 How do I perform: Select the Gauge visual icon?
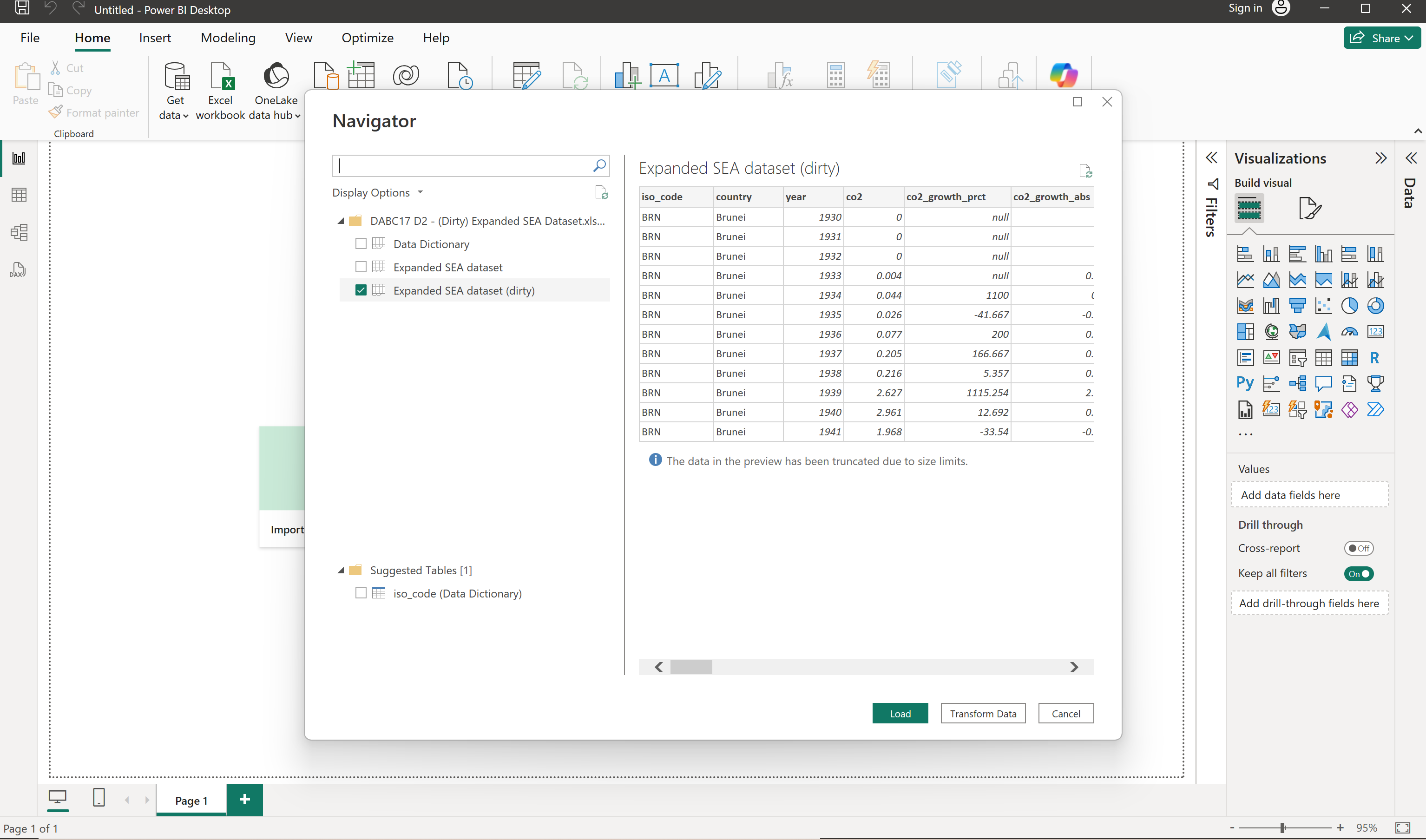point(1350,332)
